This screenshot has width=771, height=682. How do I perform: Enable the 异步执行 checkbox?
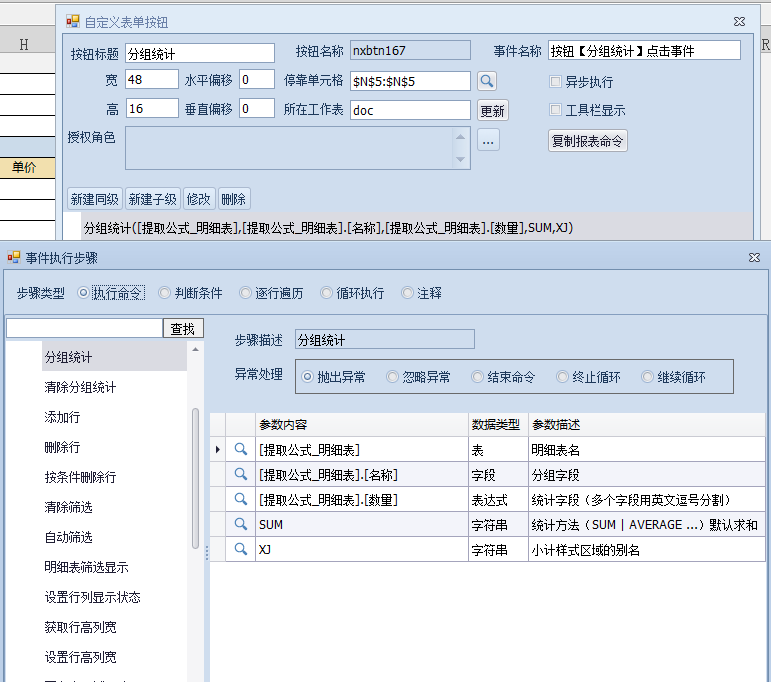556,82
